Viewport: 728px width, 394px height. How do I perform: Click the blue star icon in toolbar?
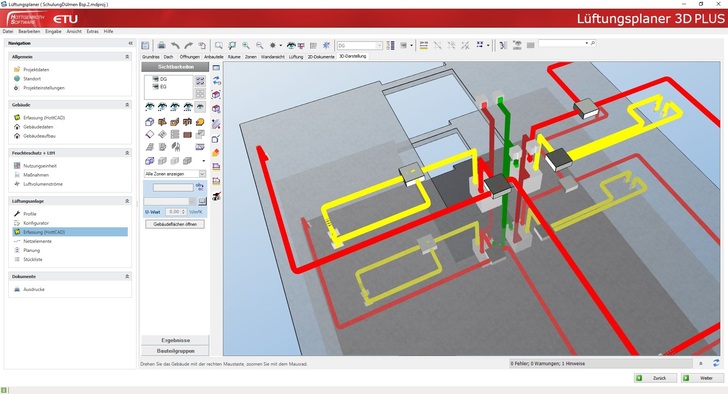326,45
